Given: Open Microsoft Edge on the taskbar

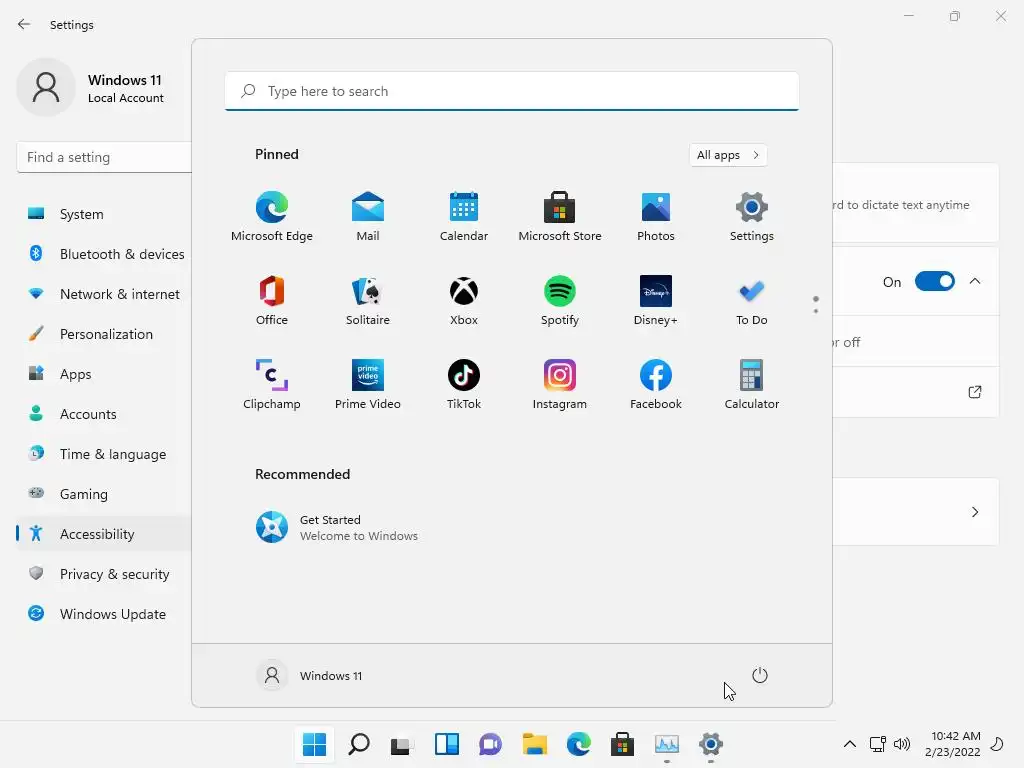Looking at the screenshot, I should coord(579,744).
